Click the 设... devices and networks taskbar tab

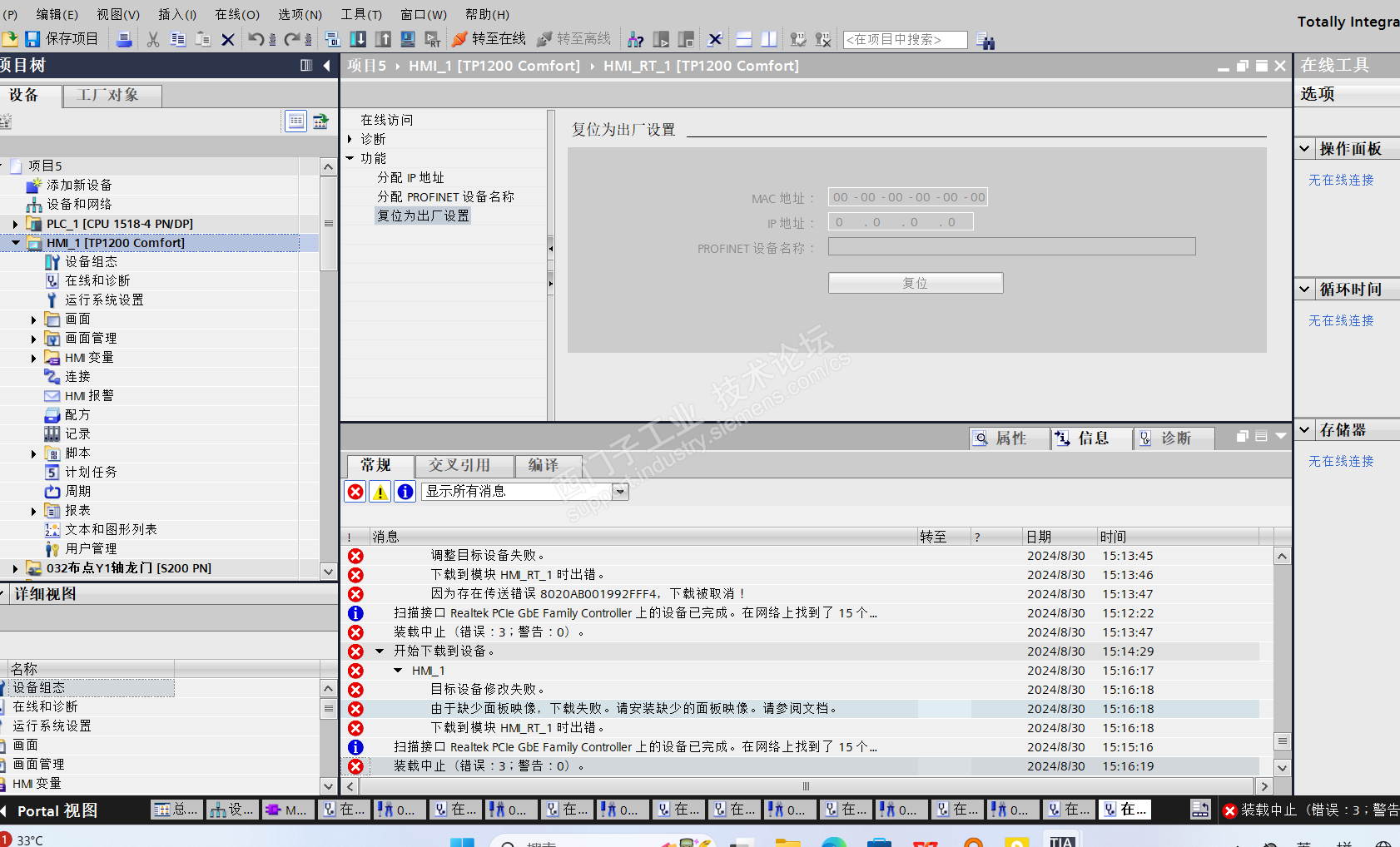point(231,810)
